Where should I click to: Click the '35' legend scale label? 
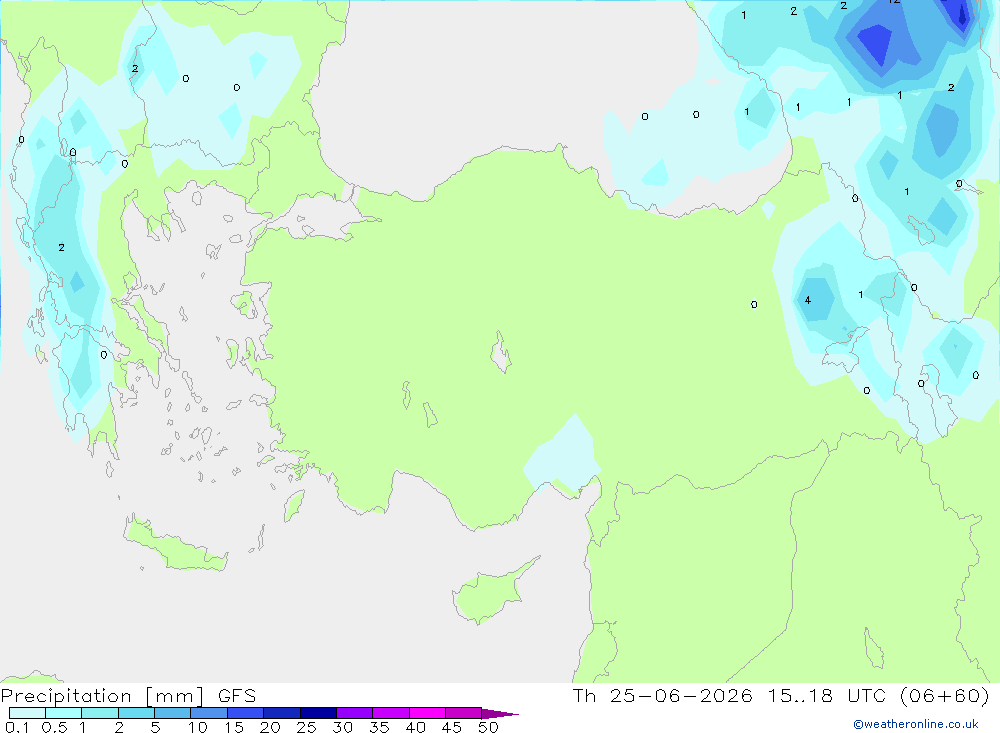click(379, 727)
